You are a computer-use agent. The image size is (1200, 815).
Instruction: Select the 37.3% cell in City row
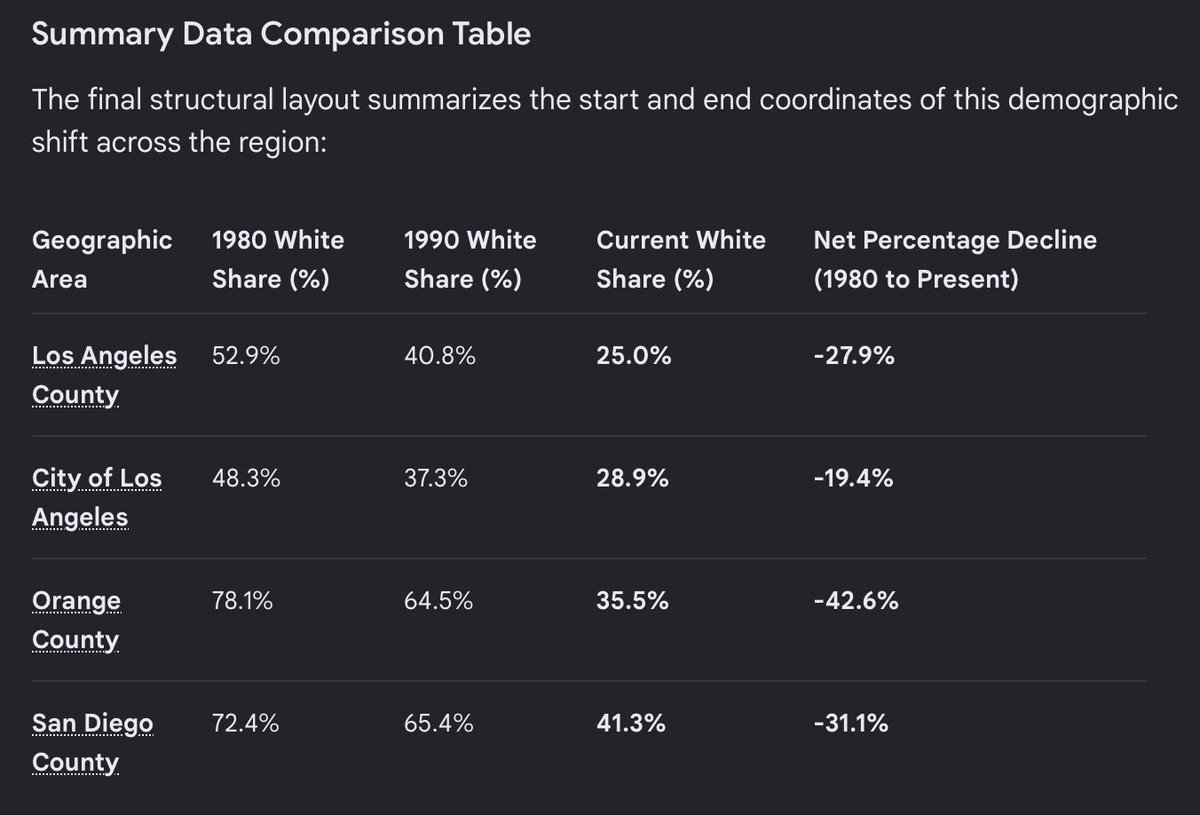point(436,479)
